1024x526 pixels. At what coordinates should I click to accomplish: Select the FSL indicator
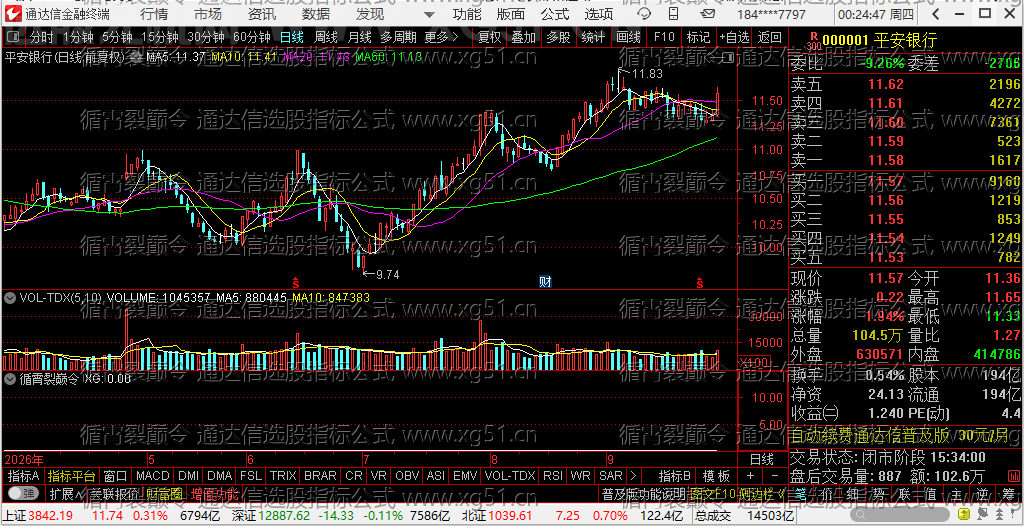coord(251,476)
